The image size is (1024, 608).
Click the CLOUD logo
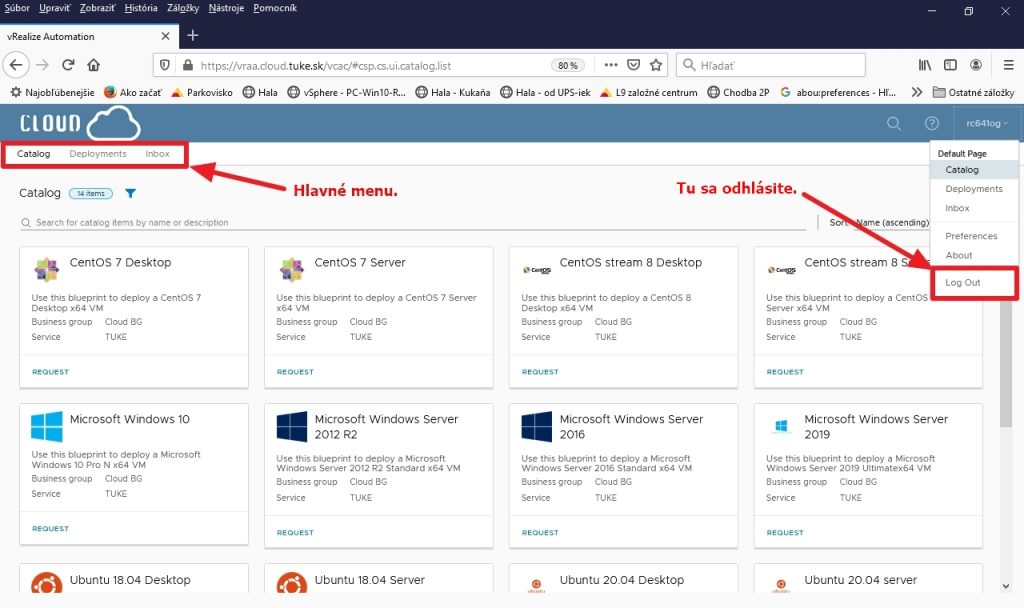80,123
